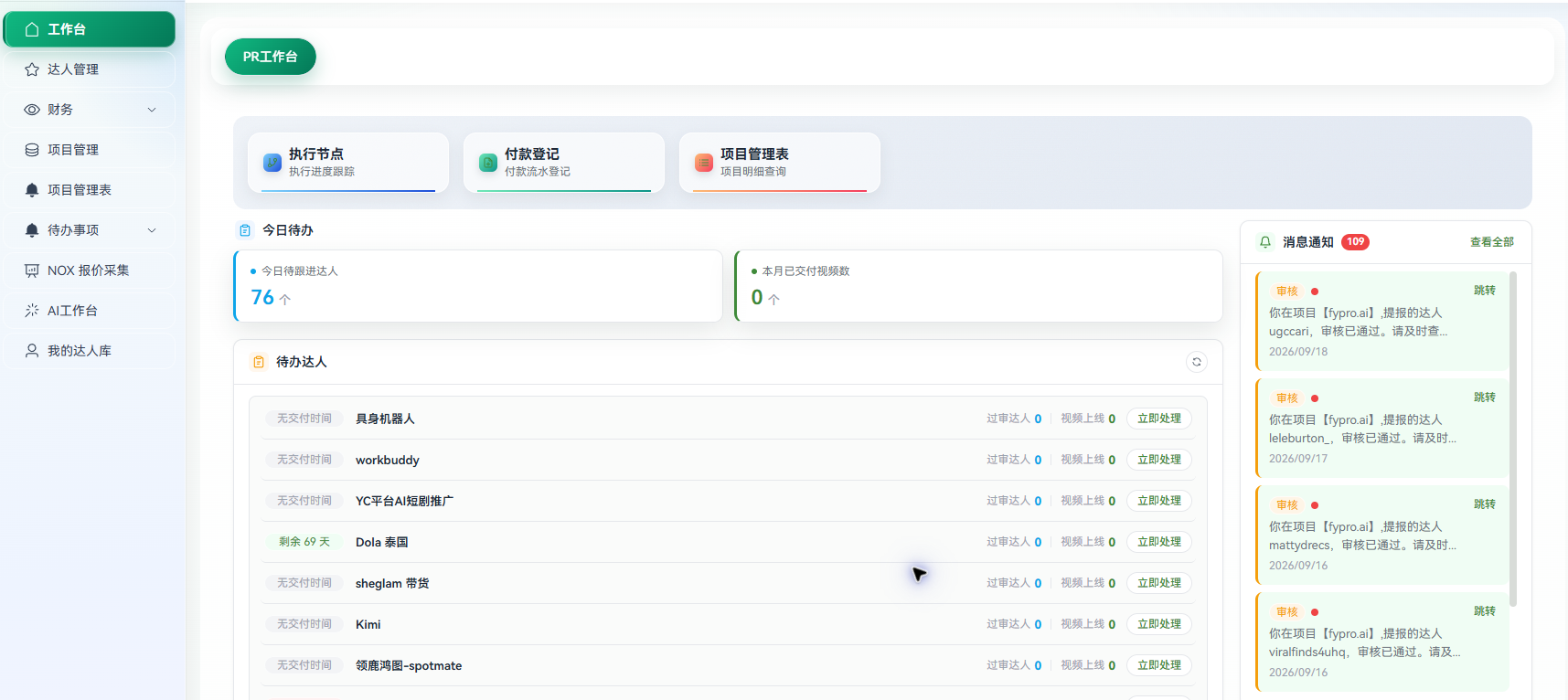
Task: Click 跳转 on the ugccari notification
Action: pos(1484,291)
